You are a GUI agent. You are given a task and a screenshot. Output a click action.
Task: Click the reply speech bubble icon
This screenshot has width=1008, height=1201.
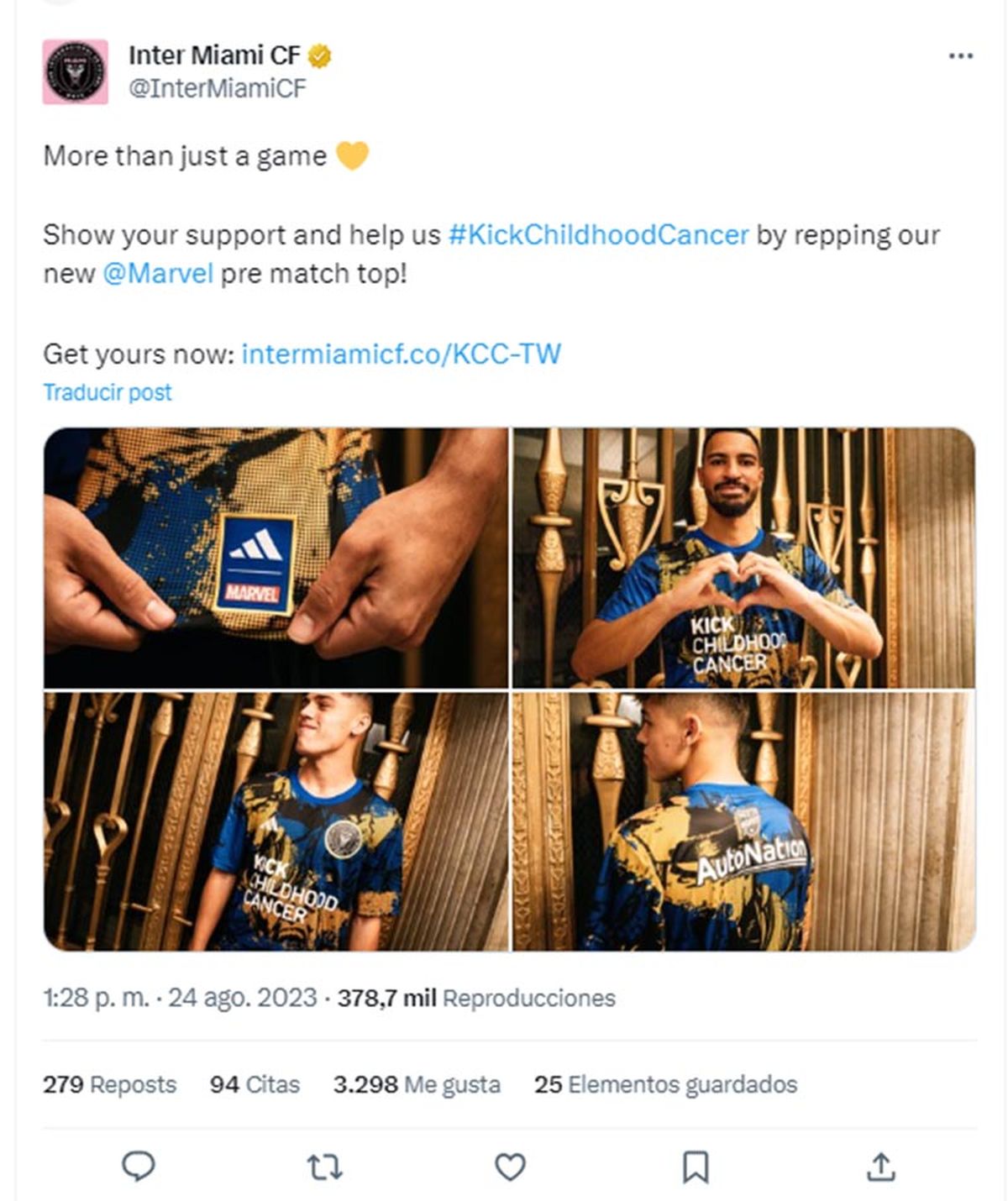click(x=139, y=1166)
